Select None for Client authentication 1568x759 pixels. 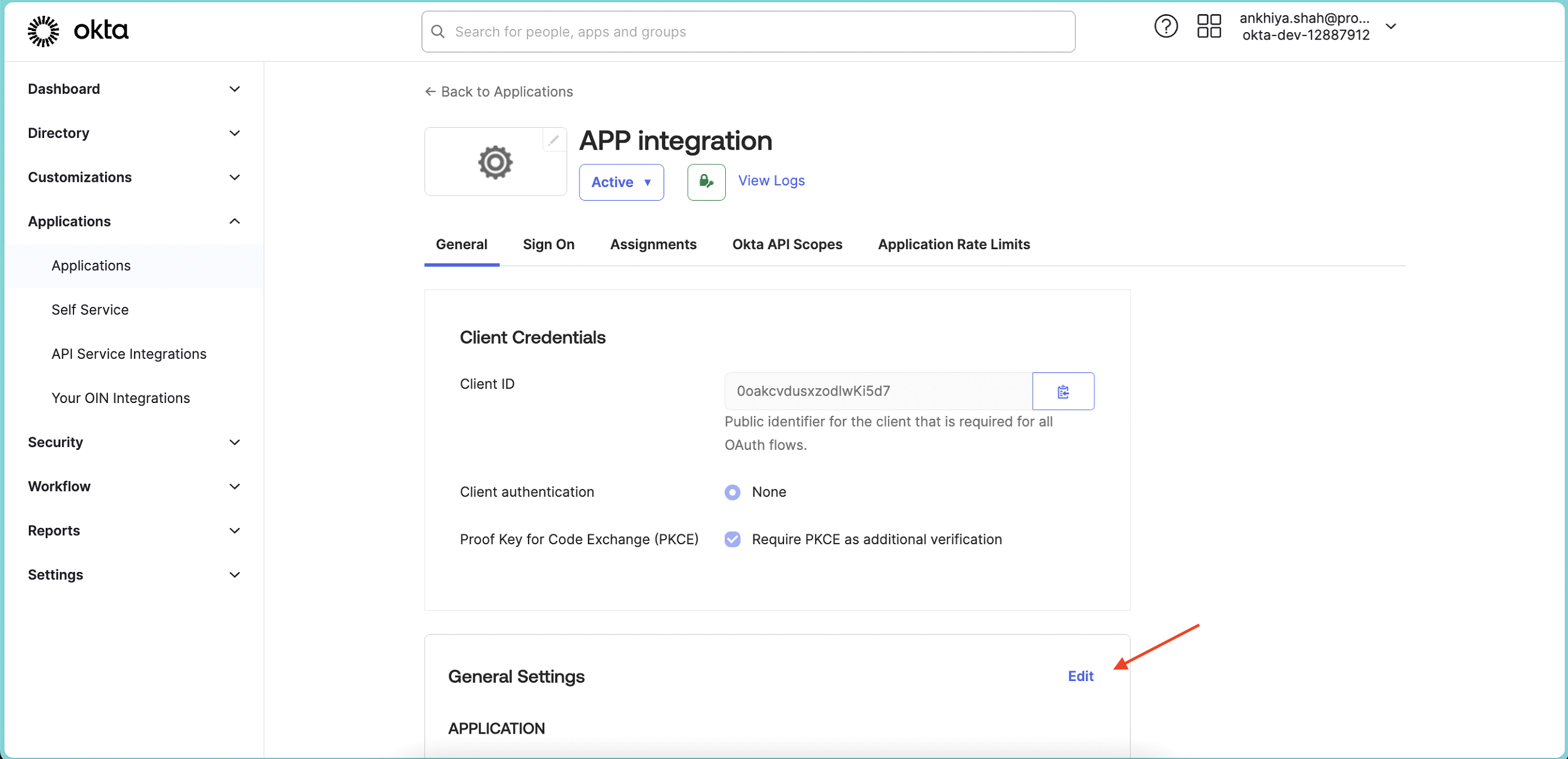coord(732,492)
